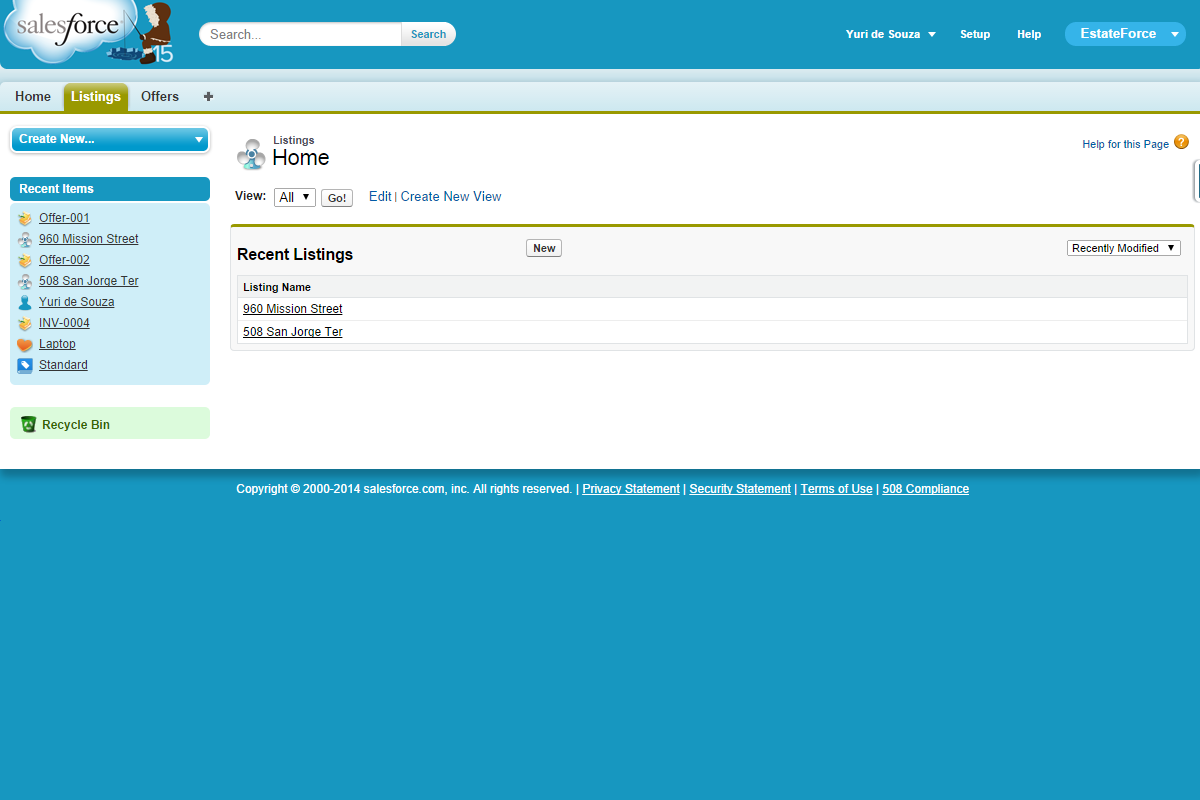This screenshot has width=1200, height=800.
Task: Click the heart icon beside Laptop
Action: click(x=25, y=344)
